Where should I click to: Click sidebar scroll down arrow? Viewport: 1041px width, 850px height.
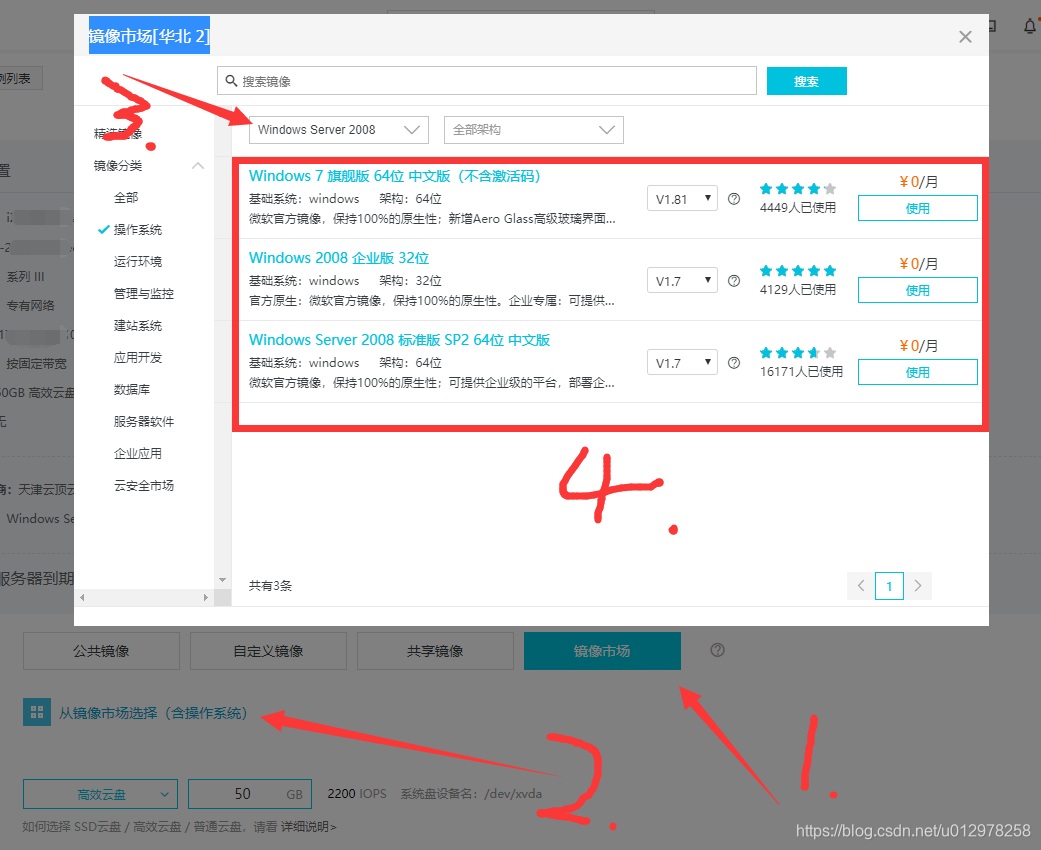pos(222,580)
